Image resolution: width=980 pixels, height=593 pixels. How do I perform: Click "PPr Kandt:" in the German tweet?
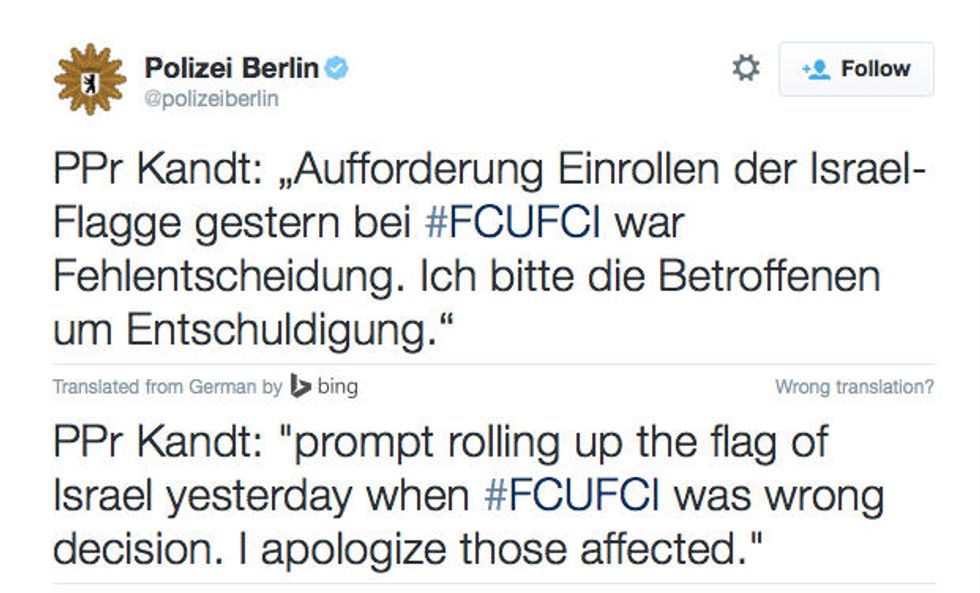158,169
